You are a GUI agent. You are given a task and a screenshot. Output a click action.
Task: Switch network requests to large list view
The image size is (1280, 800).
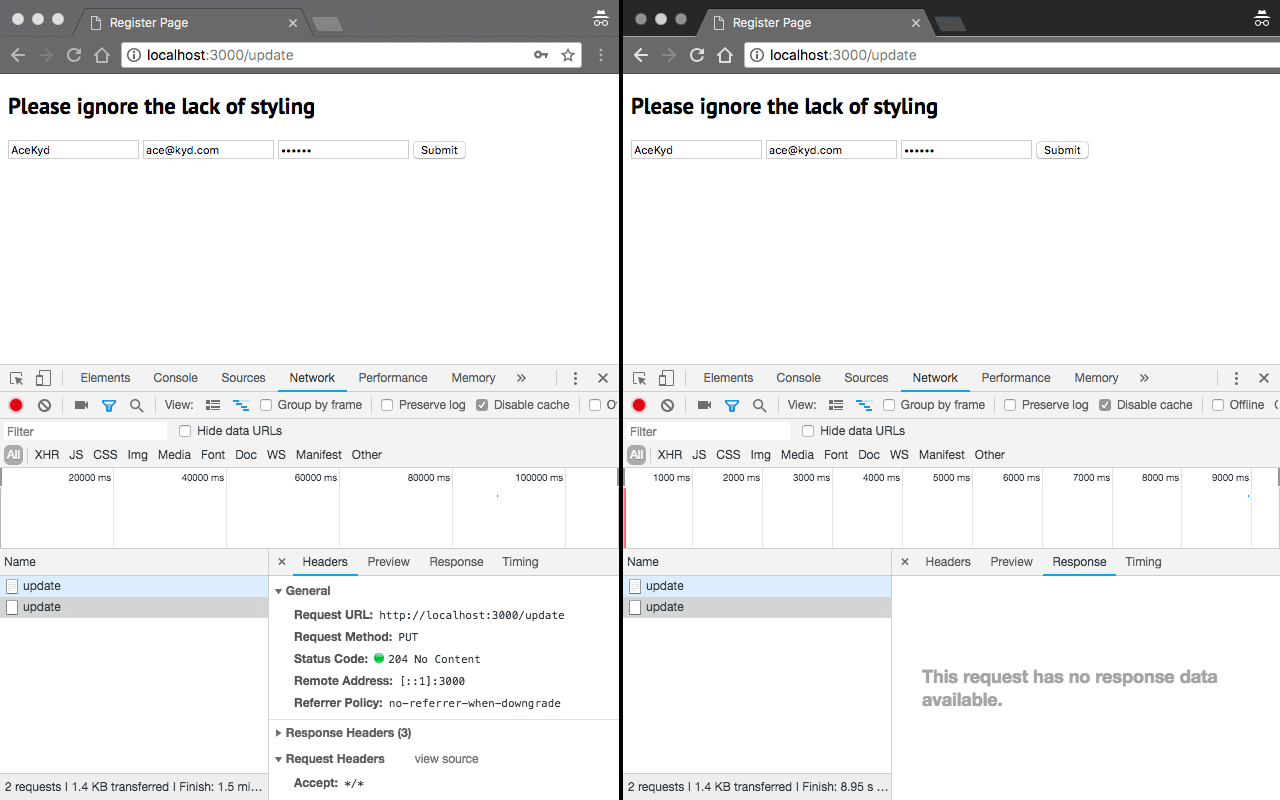tap(213, 404)
